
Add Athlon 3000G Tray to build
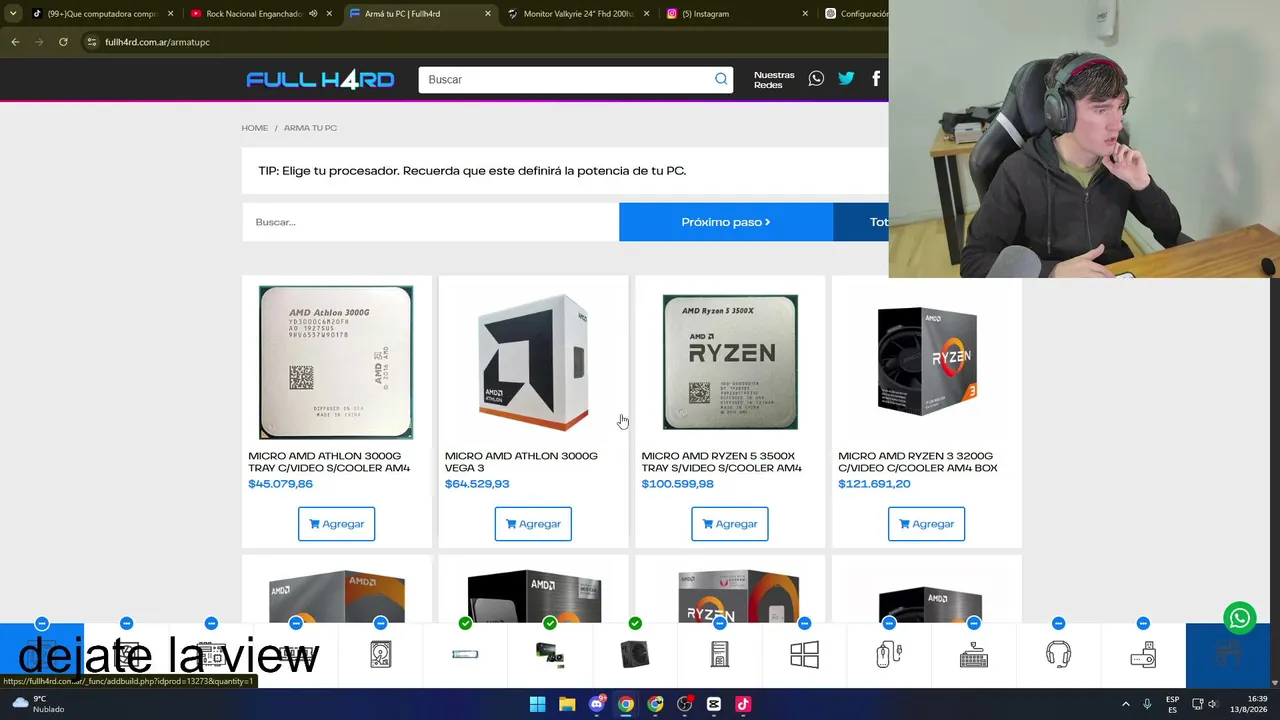336,524
